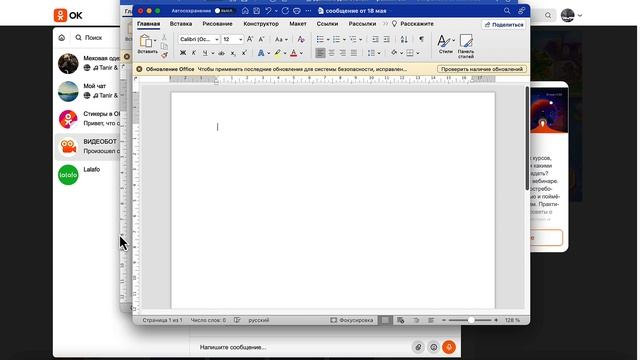Click the Undo arrow in Word title bar
640x360 pixels.
[x=268, y=11]
